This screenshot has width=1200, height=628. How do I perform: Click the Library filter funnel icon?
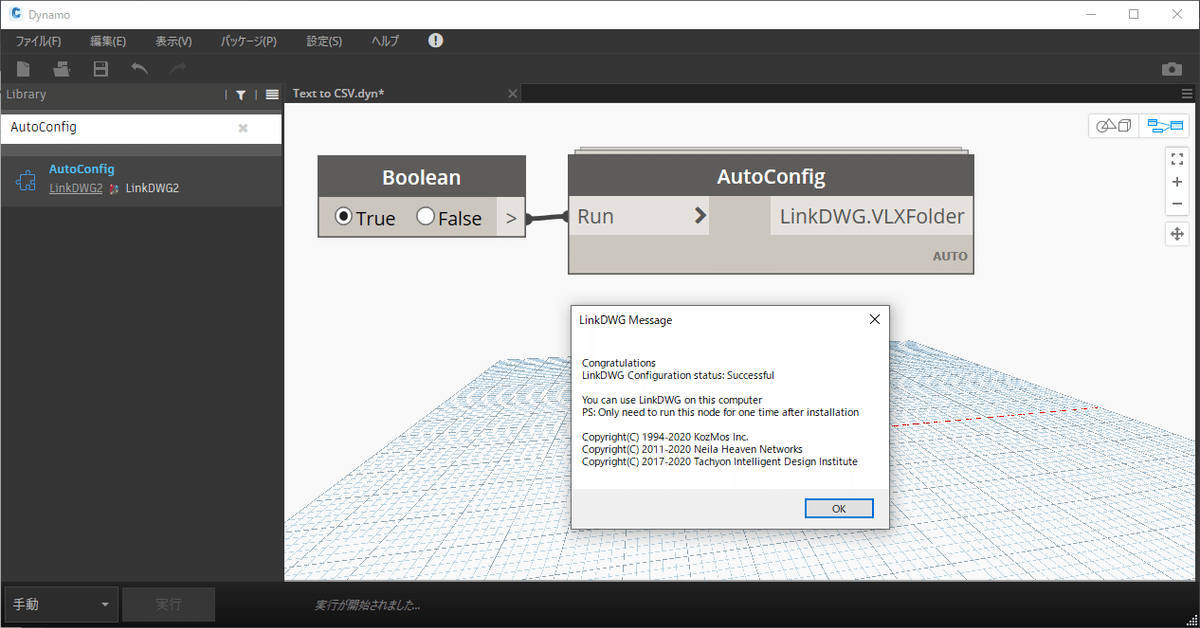(x=241, y=94)
